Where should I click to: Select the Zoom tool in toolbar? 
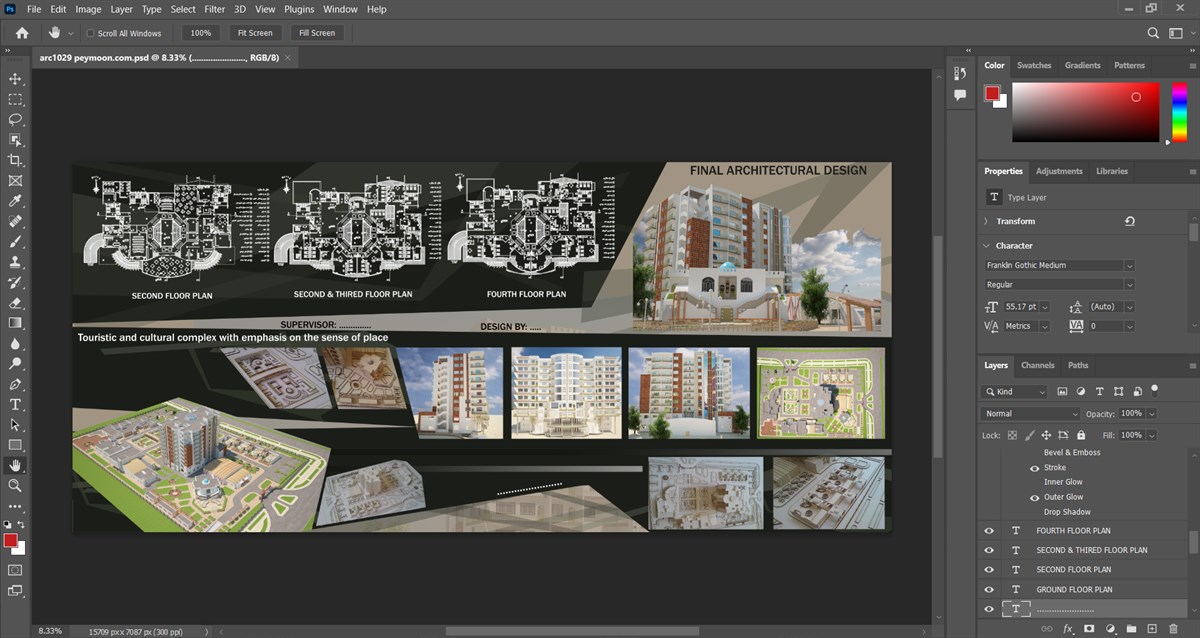[15, 485]
